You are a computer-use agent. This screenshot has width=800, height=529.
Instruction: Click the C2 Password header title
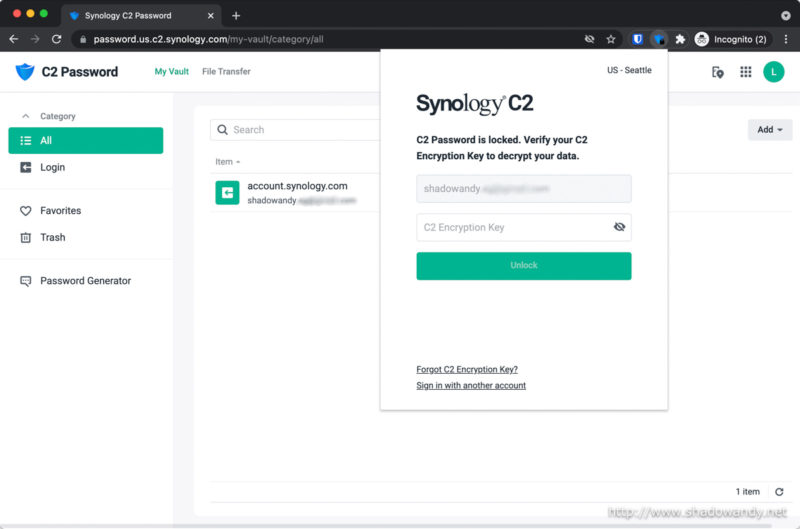[x=80, y=72]
